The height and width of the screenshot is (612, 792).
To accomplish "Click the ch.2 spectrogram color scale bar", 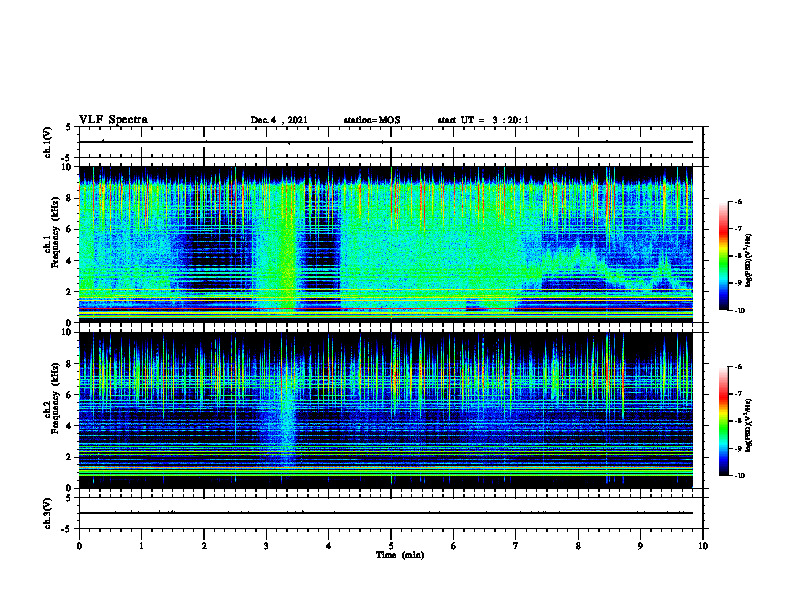I will [x=724, y=421].
